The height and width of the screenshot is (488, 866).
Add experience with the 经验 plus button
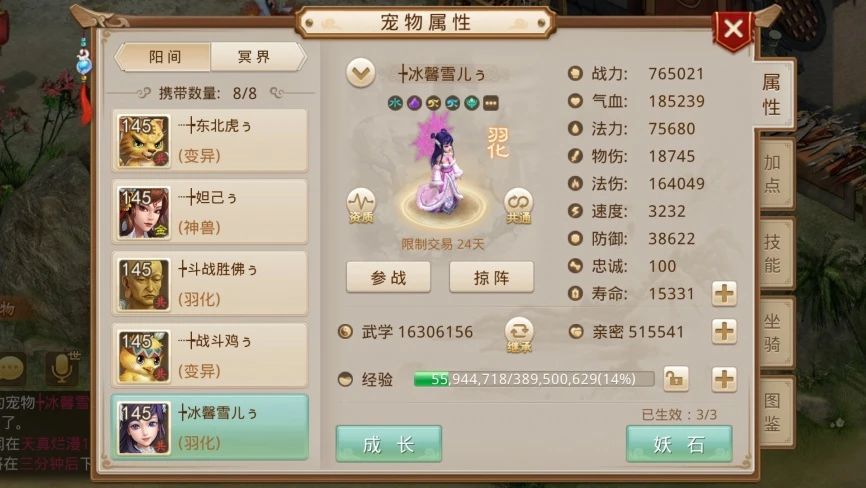724,379
